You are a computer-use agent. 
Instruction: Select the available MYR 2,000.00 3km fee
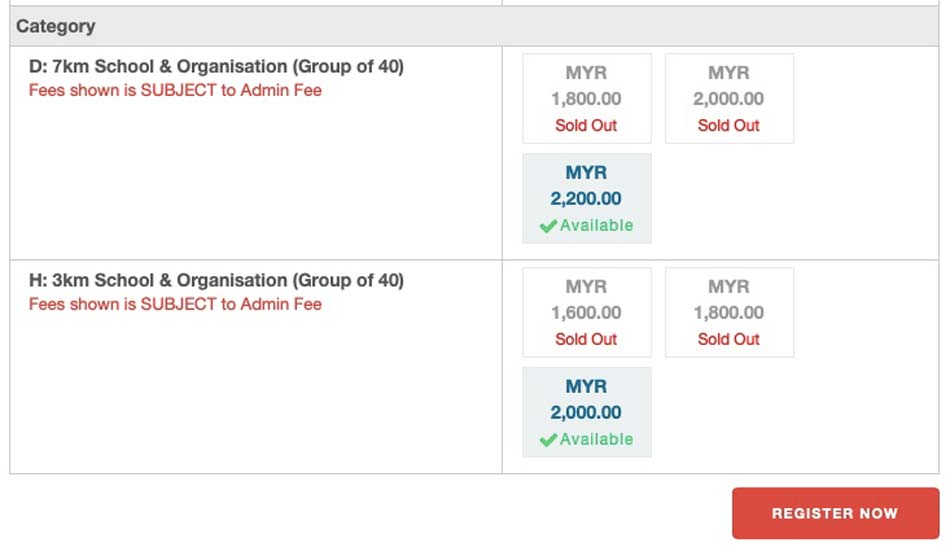(586, 412)
